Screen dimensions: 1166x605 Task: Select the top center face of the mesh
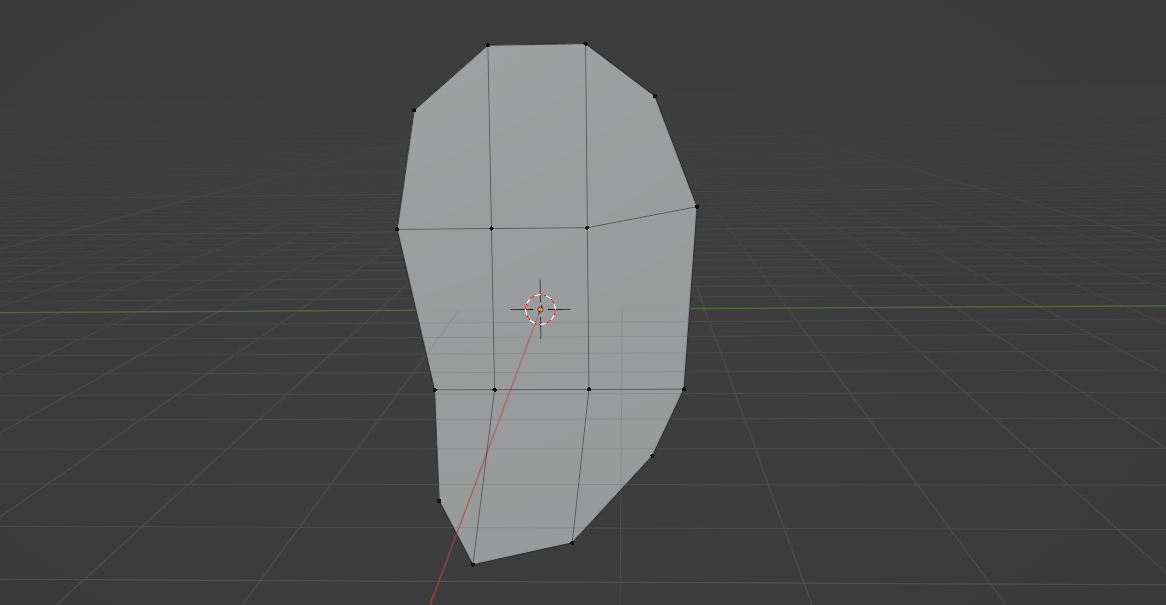click(x=538, y=135)
